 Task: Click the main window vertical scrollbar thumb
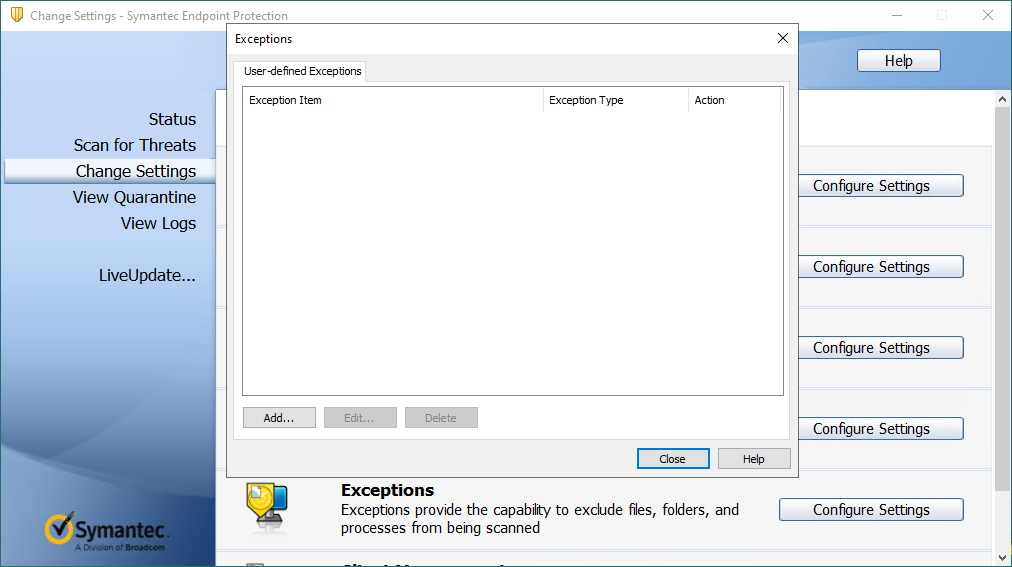(1002, 298)
